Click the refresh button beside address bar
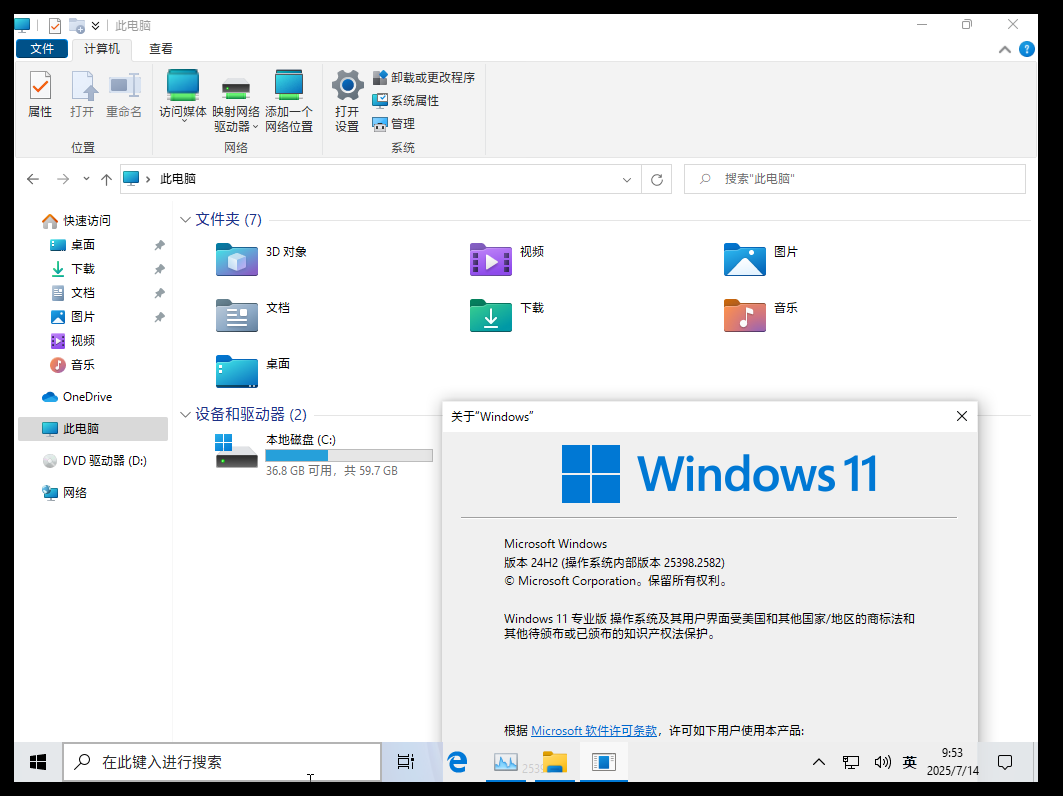 tap(657, 180)
